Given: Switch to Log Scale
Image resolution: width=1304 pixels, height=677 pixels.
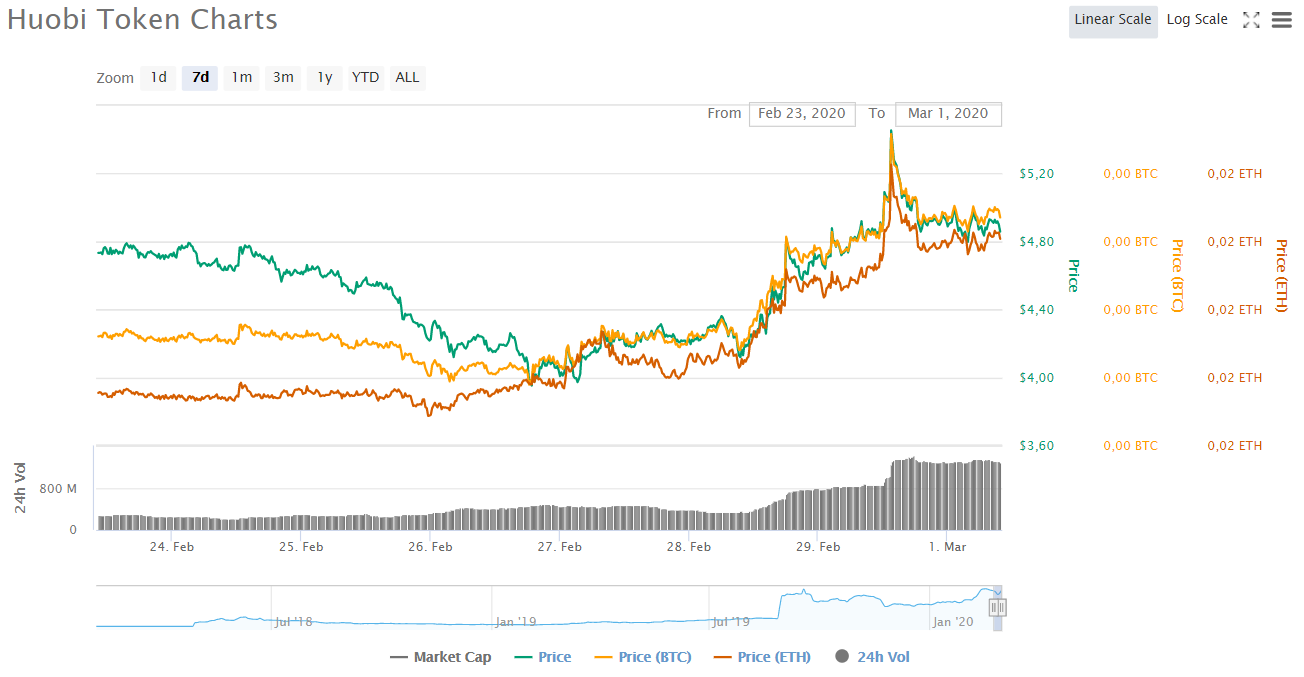Looking at the screenshot, I should click(1197, 20).
